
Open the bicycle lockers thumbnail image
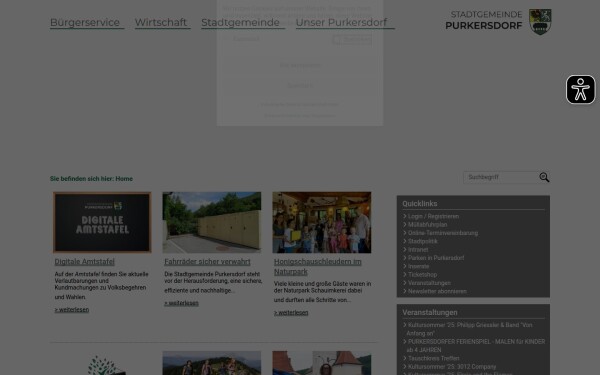(x=212, y=222)
